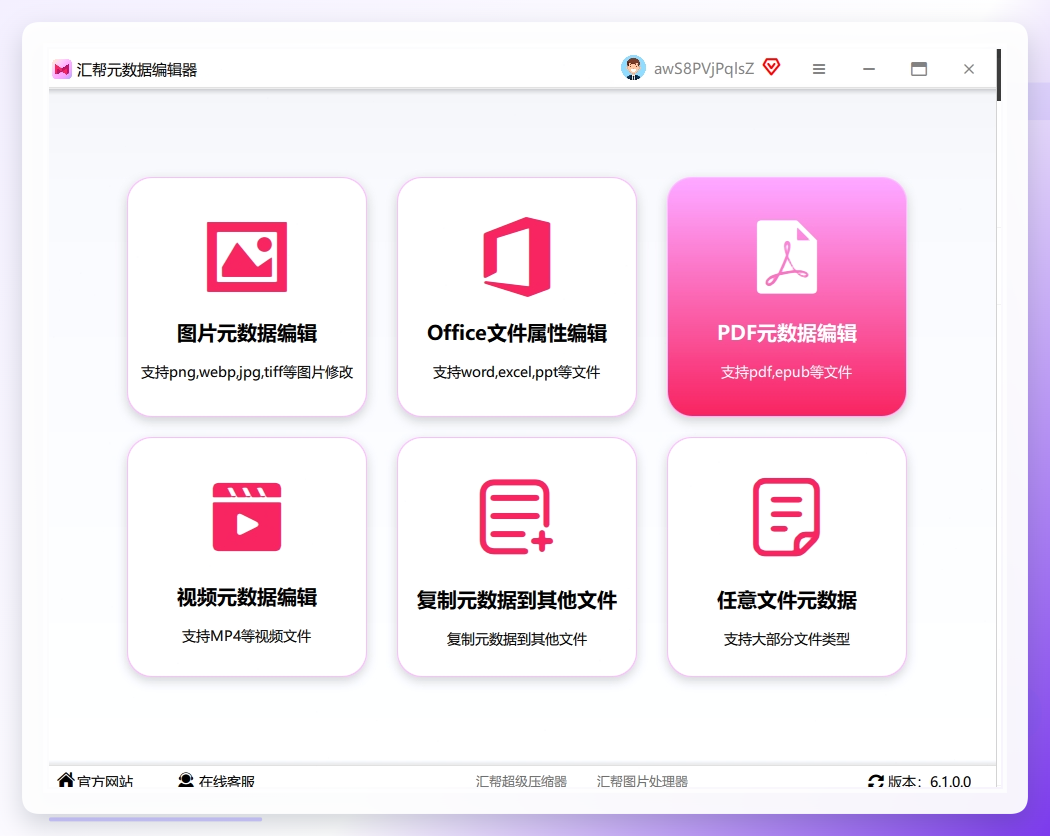The image size is (1050, 836).
Task: Open 官方网站 link
Action: click(105, 781)
